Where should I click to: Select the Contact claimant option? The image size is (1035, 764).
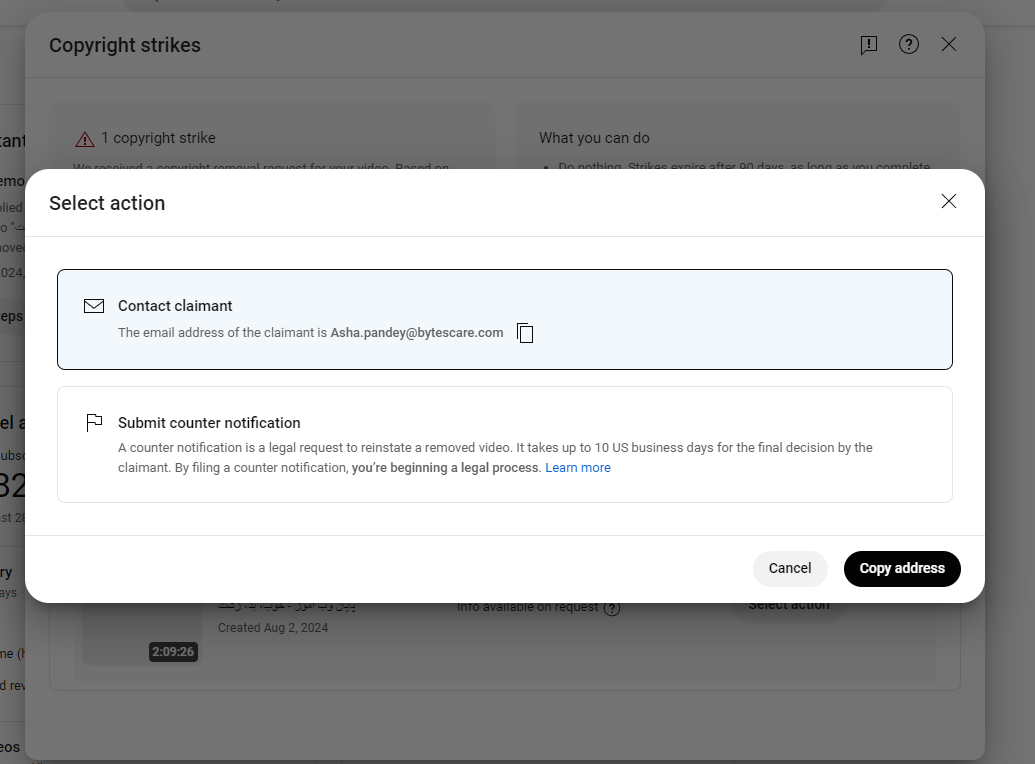coord(505,320)
